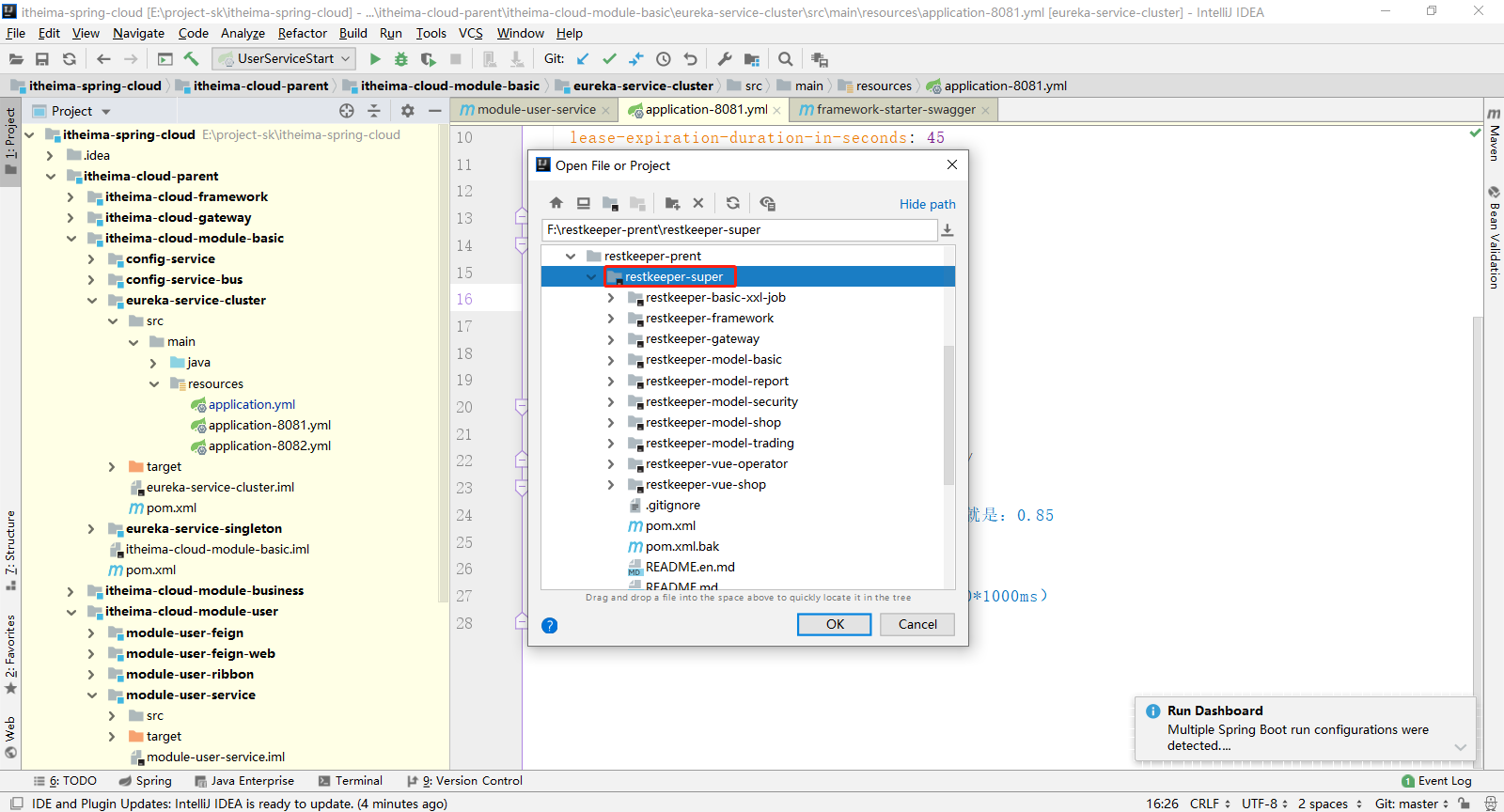Open the Analyze menu
This screenshot has width=1504, height=812.
[243, 33]
